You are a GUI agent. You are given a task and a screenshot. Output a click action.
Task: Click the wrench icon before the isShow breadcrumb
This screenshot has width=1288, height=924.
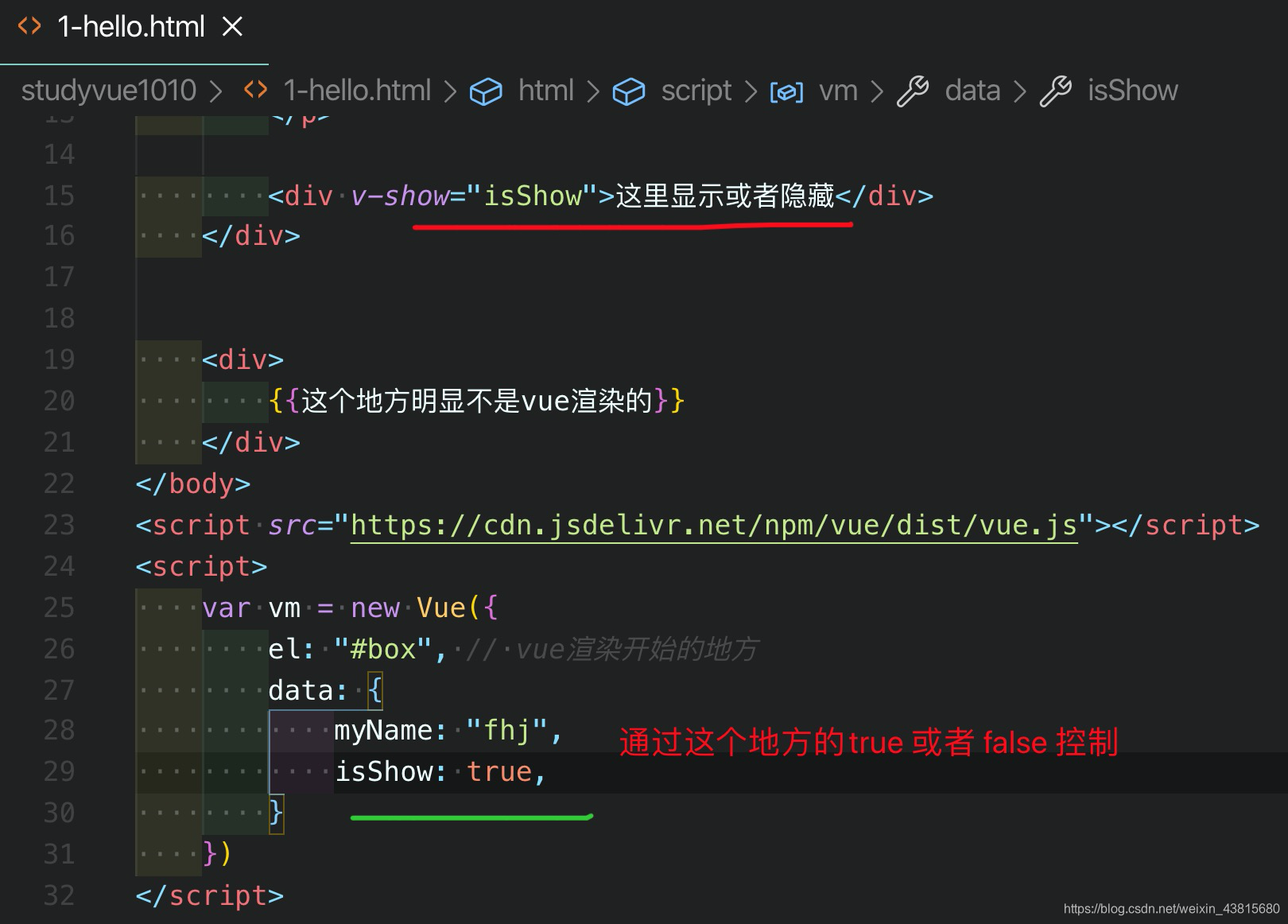[1056, 91]
